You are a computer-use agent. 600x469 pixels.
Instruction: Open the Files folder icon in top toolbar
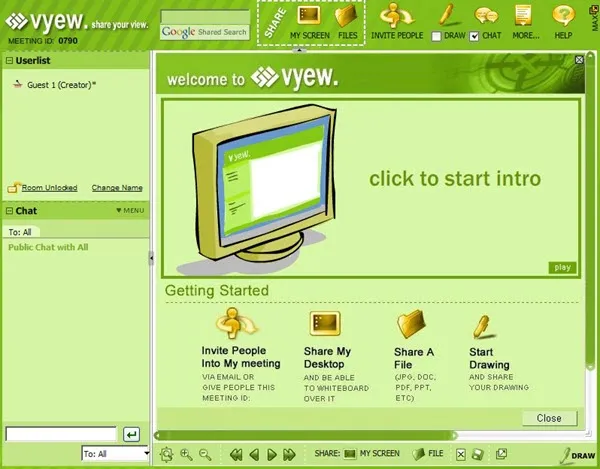click(346, 16)
